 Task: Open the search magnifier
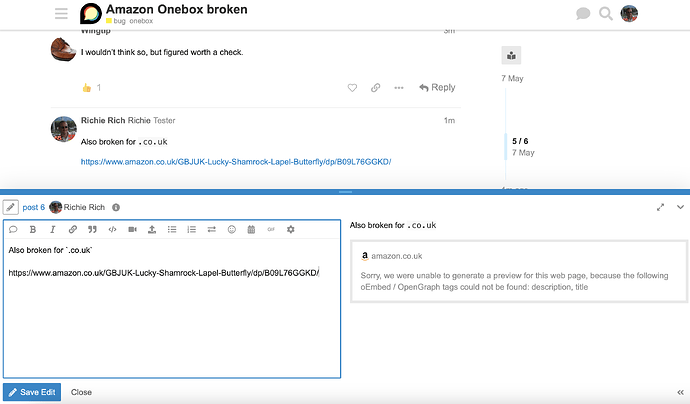coord(606,14)
